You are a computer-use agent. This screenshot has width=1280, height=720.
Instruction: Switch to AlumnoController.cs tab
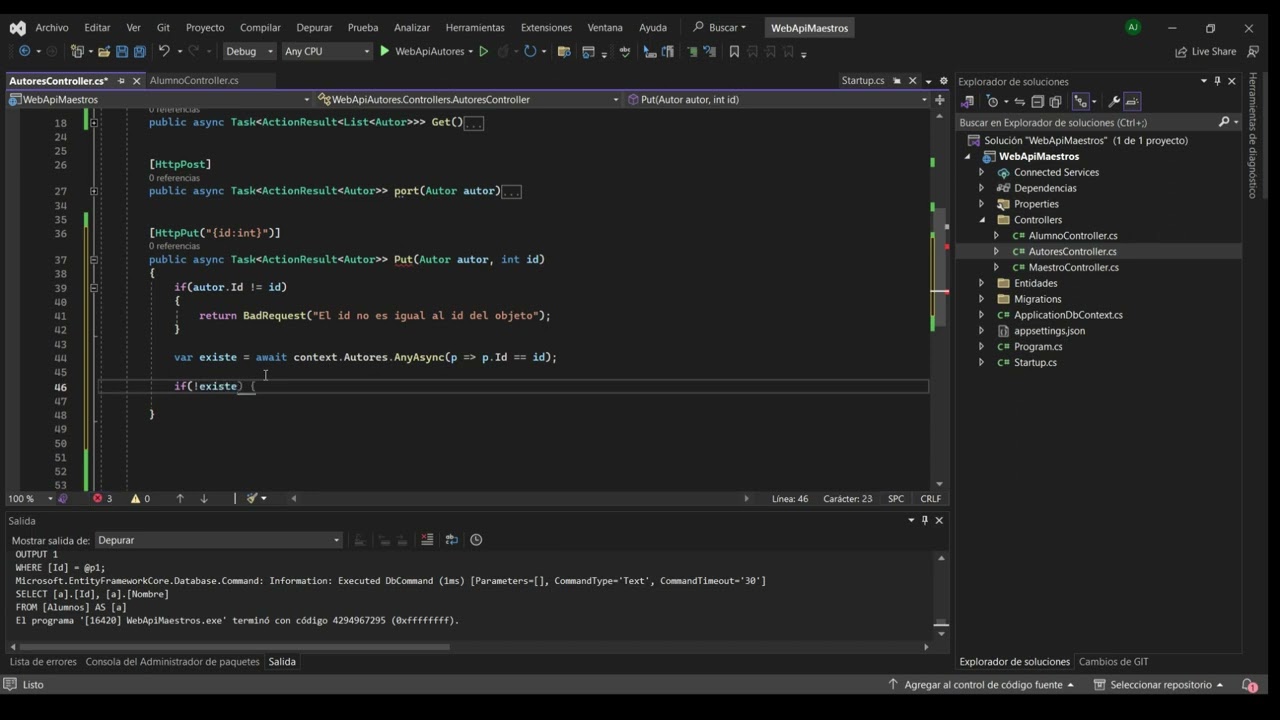tap(194, 80)
